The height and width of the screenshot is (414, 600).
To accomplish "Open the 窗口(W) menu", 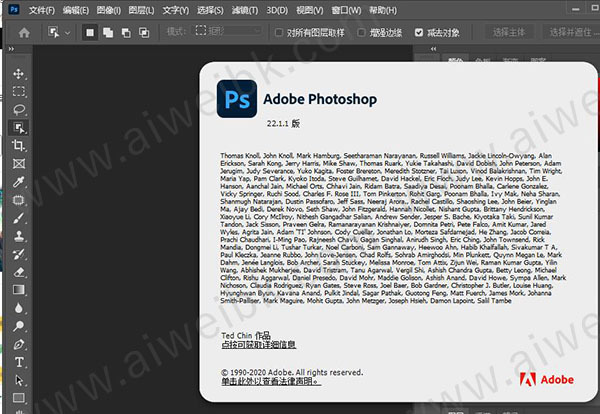I will [346, 10].
